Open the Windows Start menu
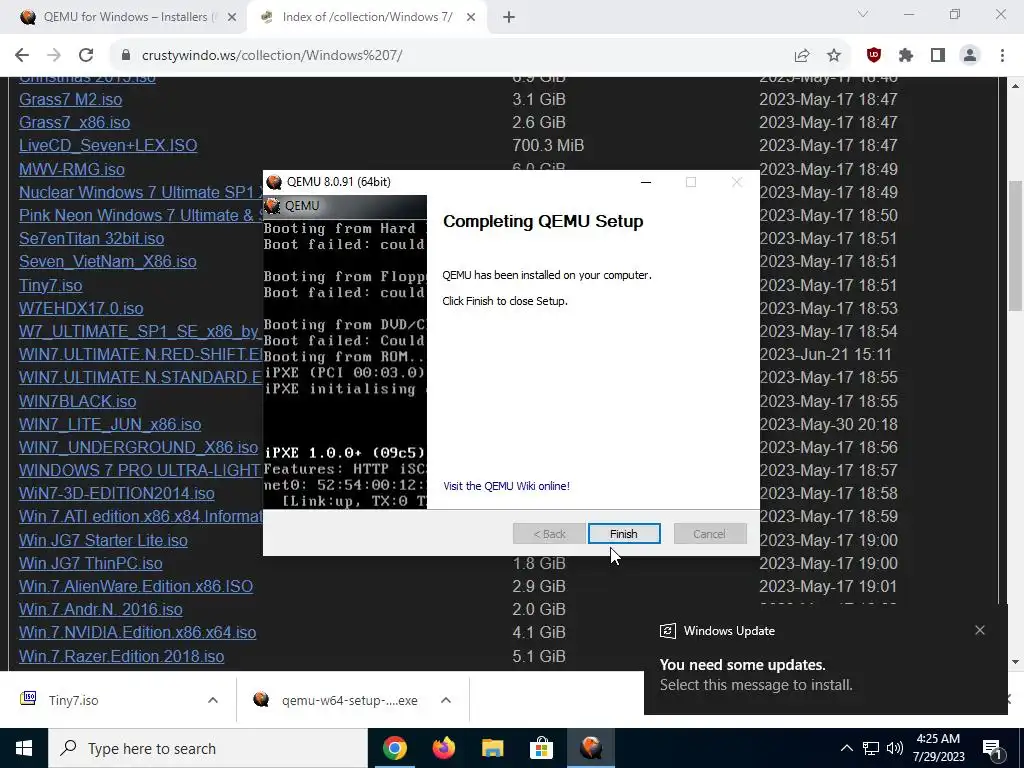 coord(24,748)
